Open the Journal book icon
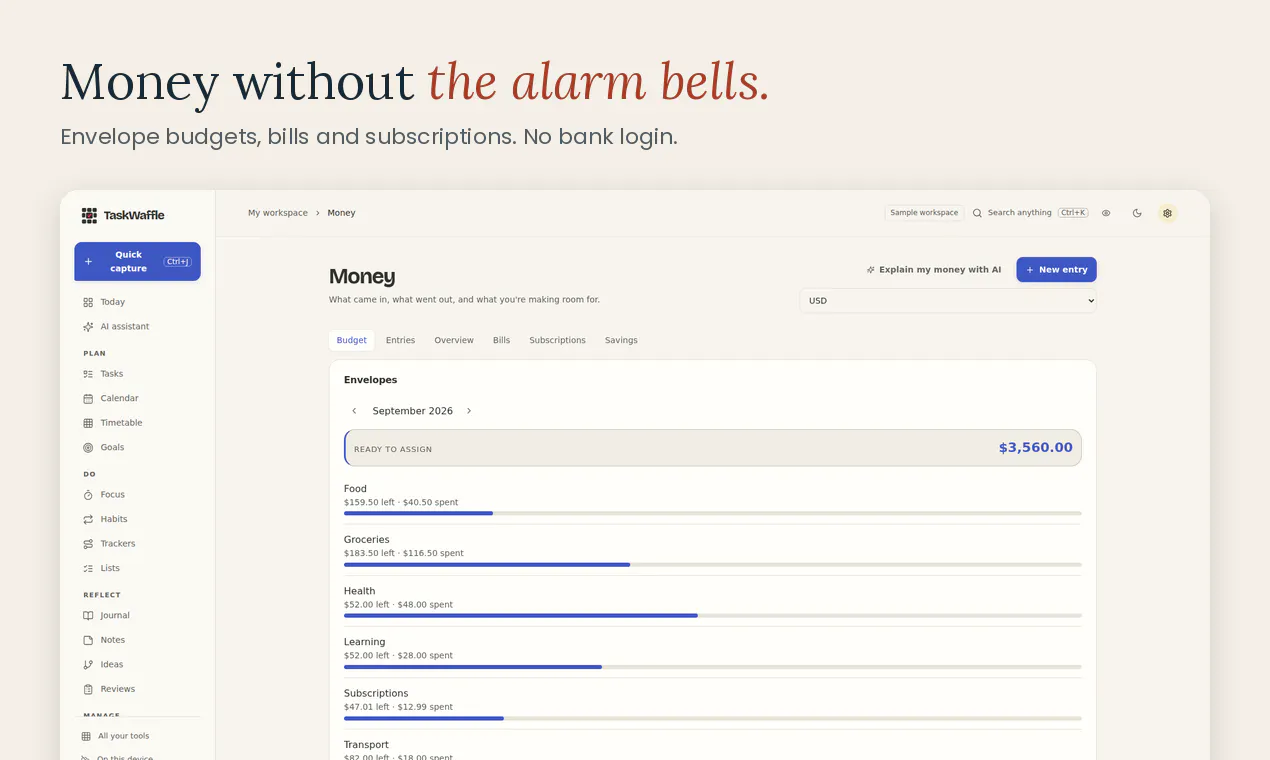This screenshot has height=760, width=1270. tap(88, 616)
